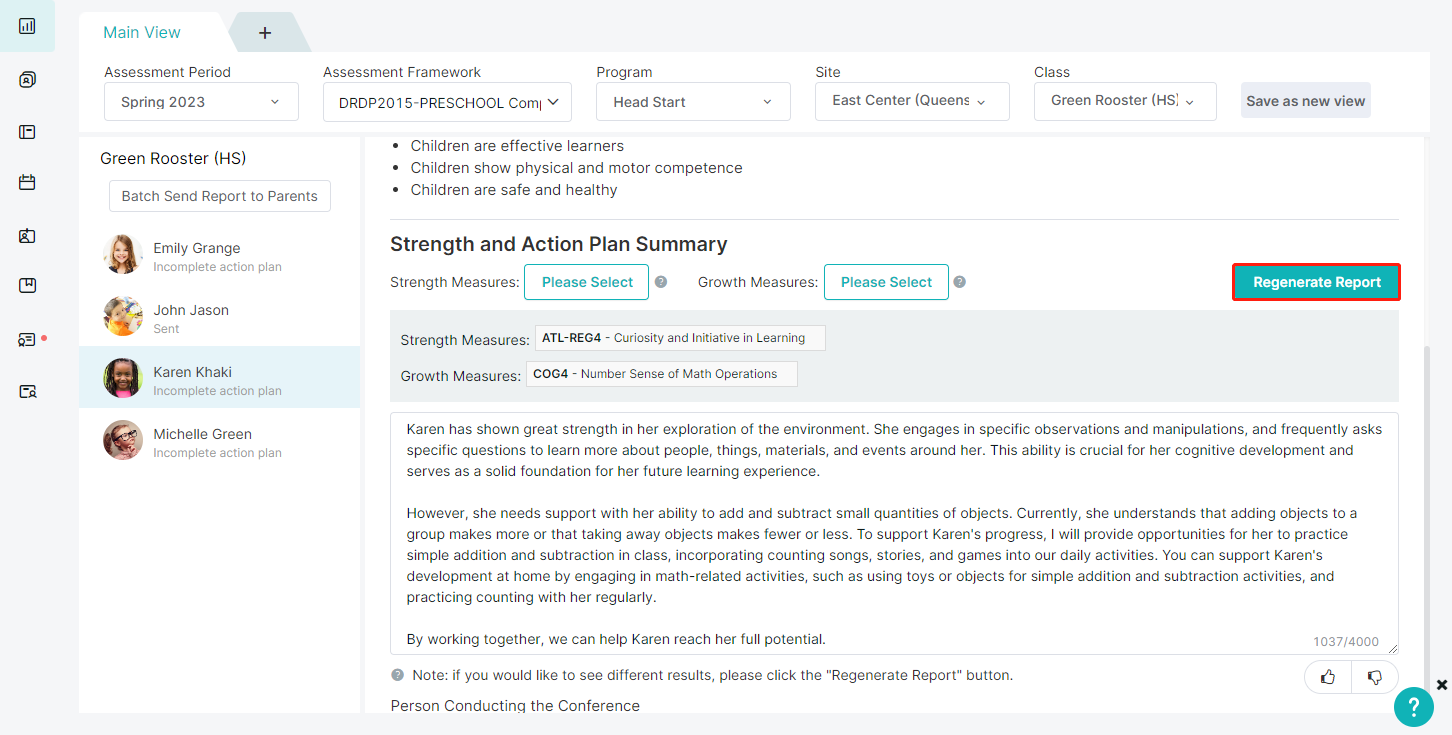Open the round teal help question button
The width and height of the screenshot is (1452, 735).
(x=1414, y=707)
